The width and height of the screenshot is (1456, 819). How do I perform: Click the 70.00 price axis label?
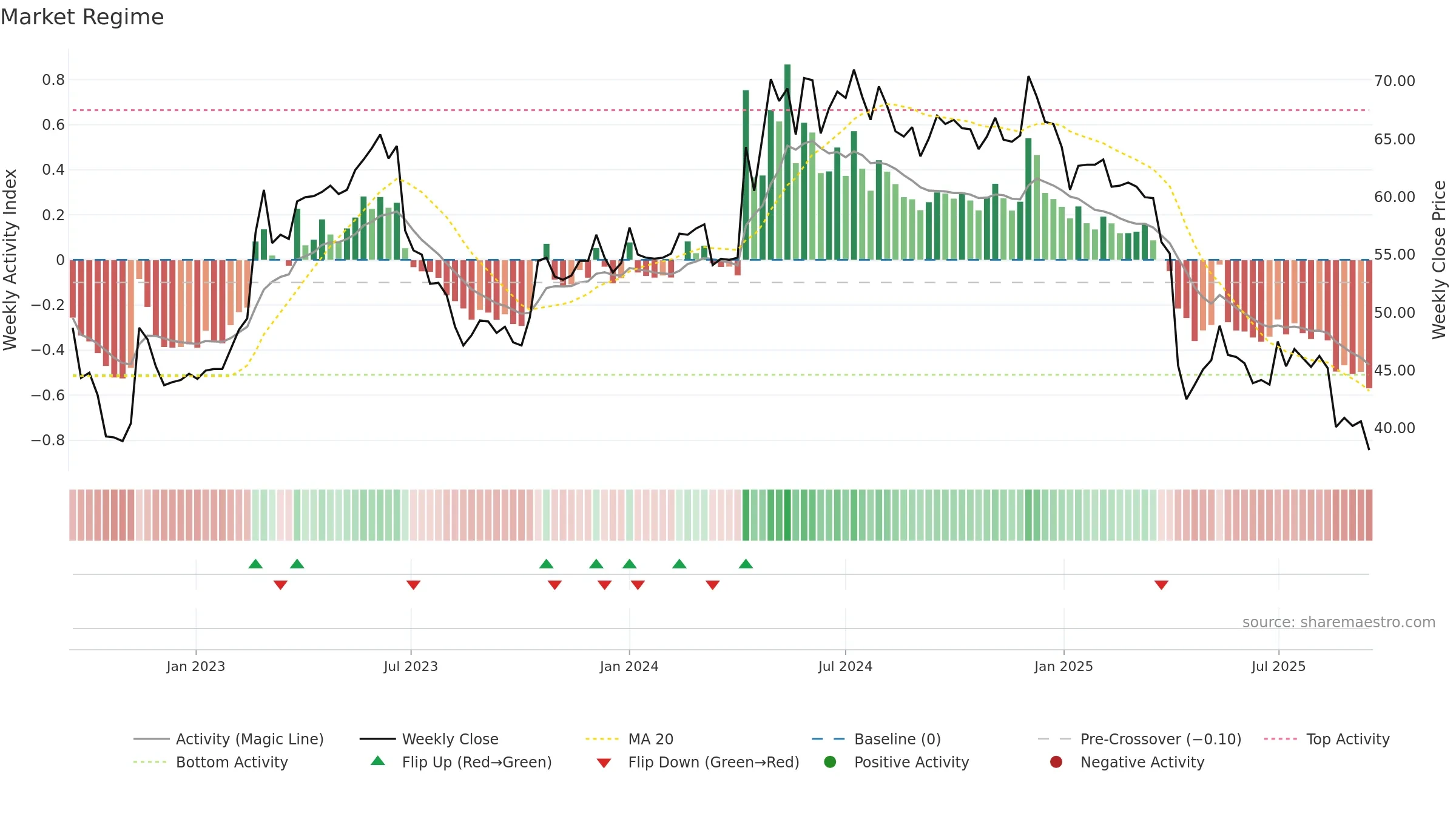(x=1395, y=81)
